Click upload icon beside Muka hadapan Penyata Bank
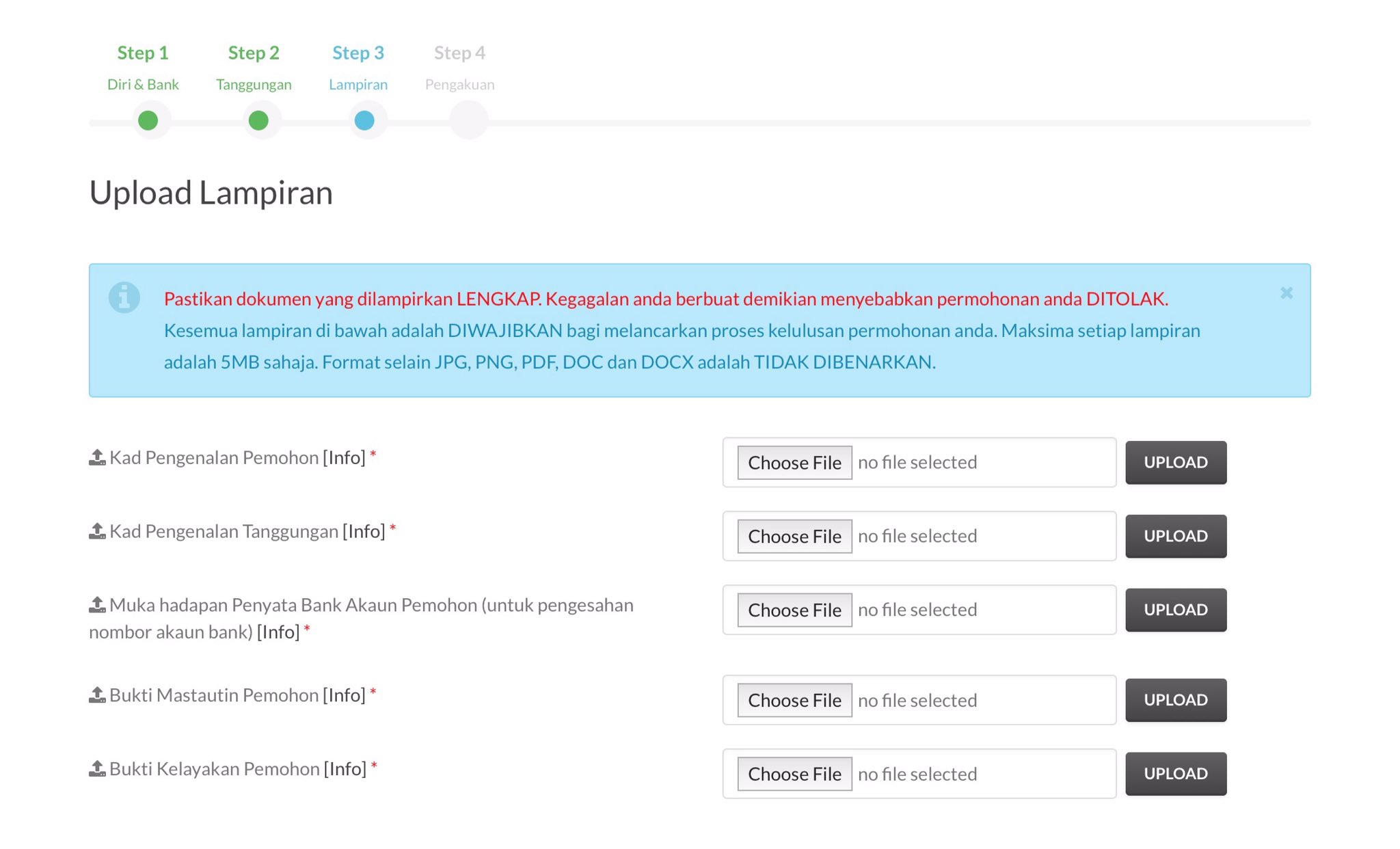The height and width of the screenshot is (849, 1400). tap(97, 605)
